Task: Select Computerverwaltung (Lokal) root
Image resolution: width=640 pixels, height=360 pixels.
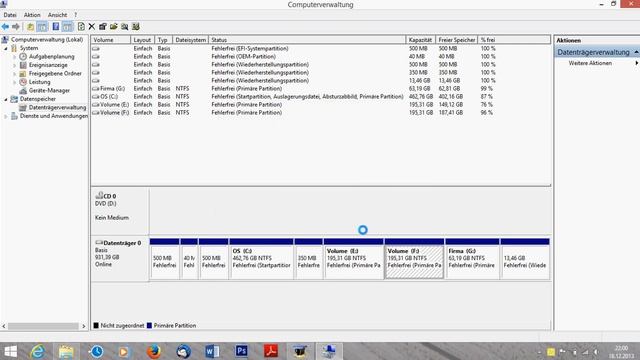Action: (x=47, y=40)
